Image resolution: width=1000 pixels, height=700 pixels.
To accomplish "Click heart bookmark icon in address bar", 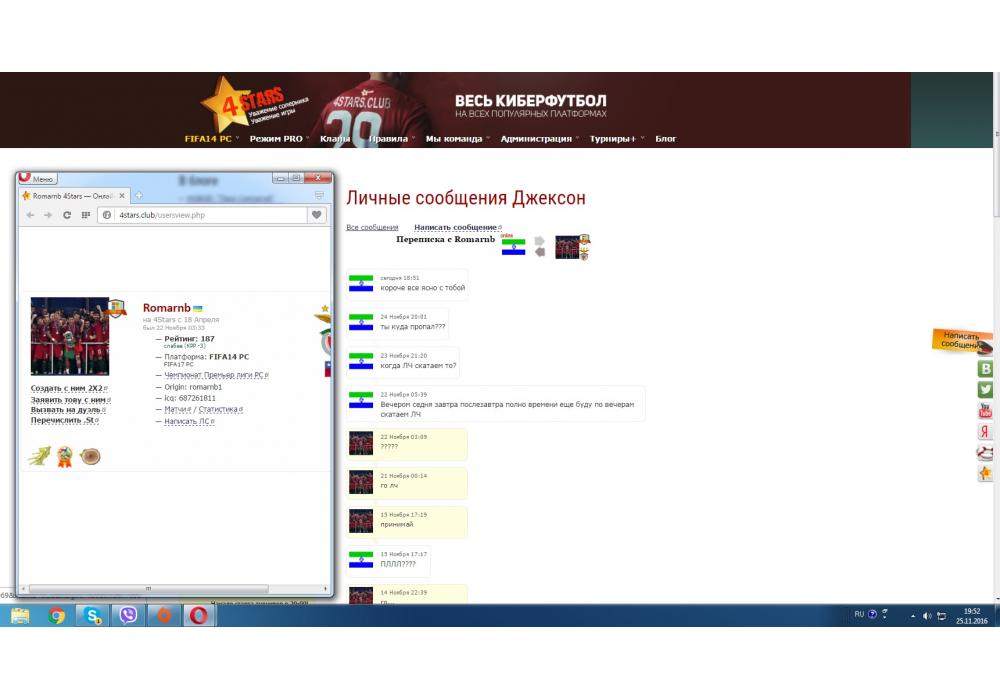I will click(317, 215).
